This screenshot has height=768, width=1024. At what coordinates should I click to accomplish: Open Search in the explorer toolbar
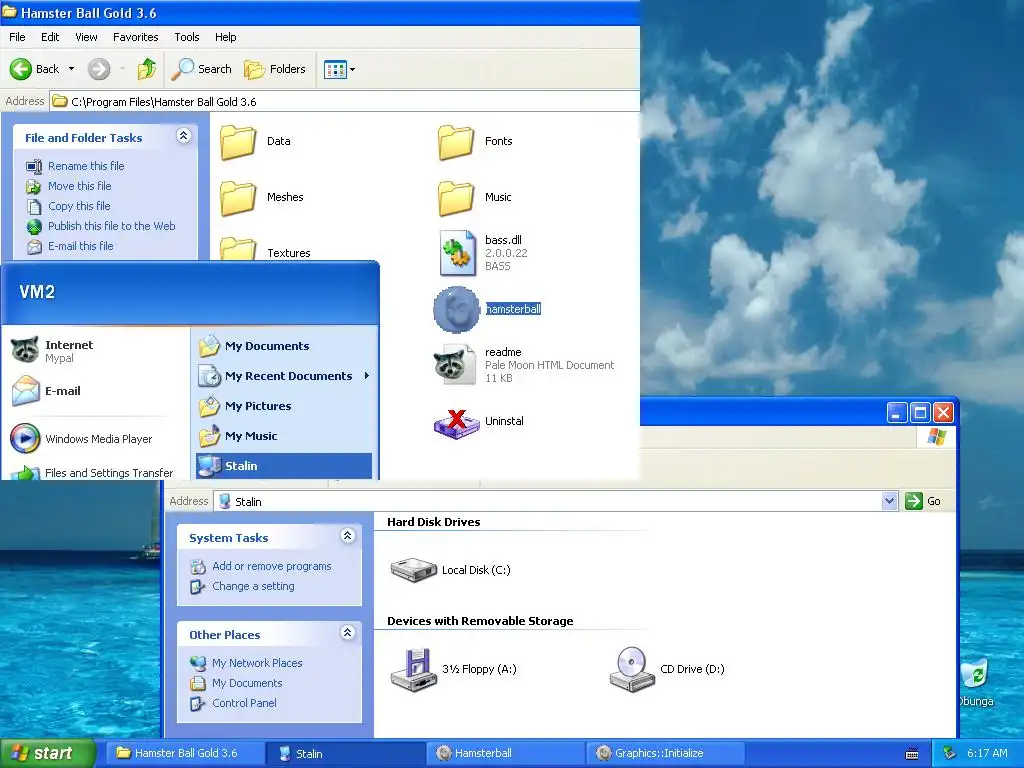tap(201, 69)
